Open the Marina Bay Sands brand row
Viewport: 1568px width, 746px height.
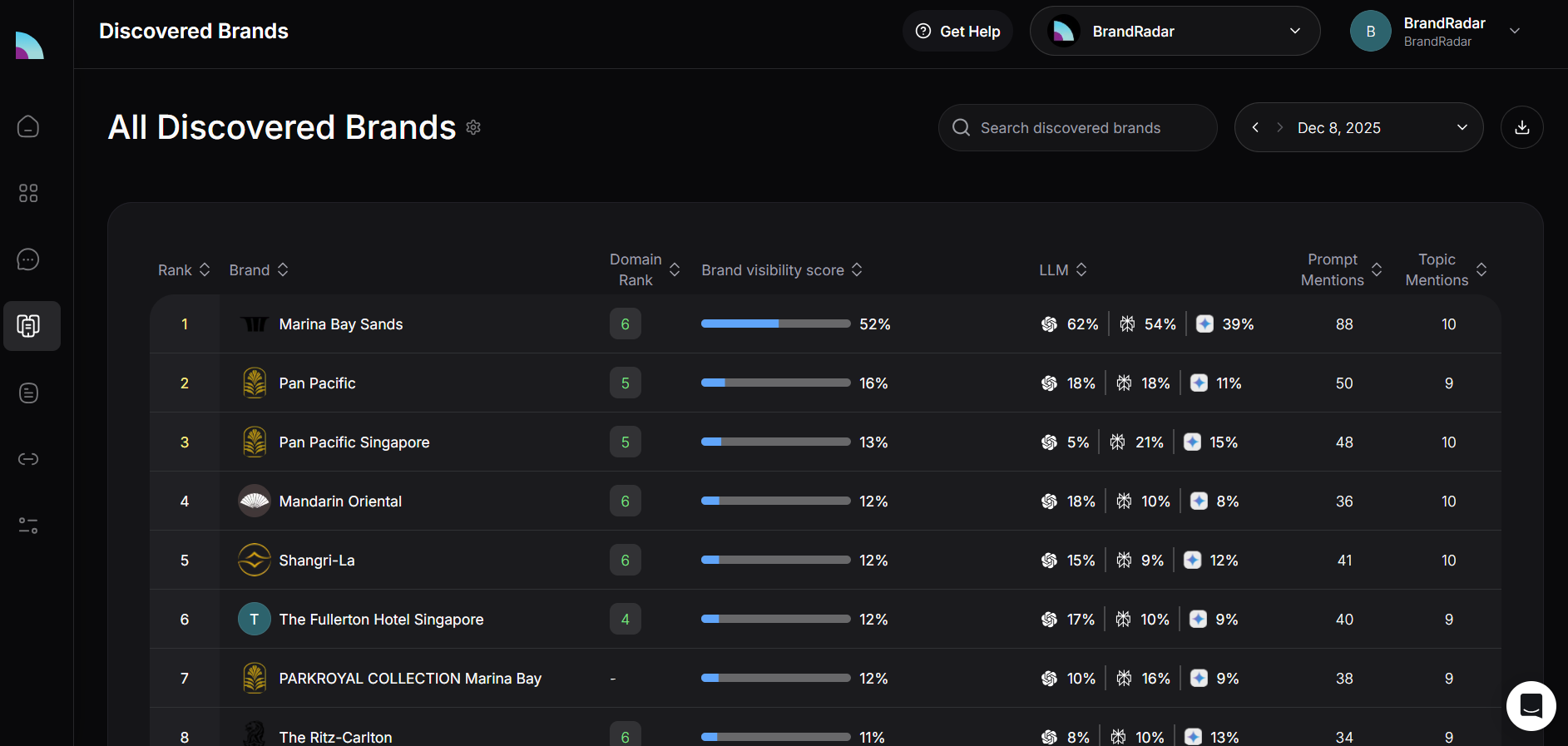click(341, 324)
